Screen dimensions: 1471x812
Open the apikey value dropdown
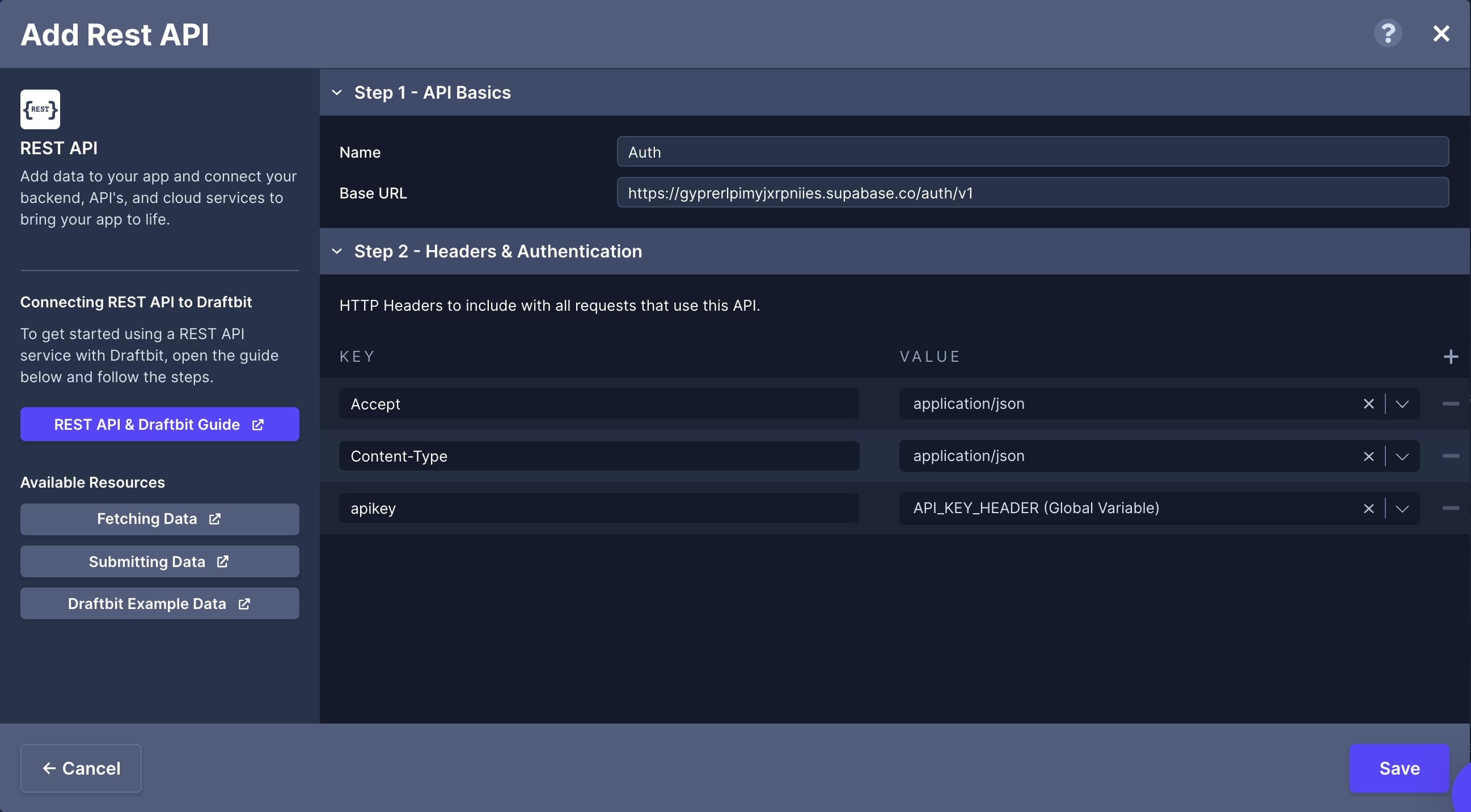click(x=1402, y=508)
